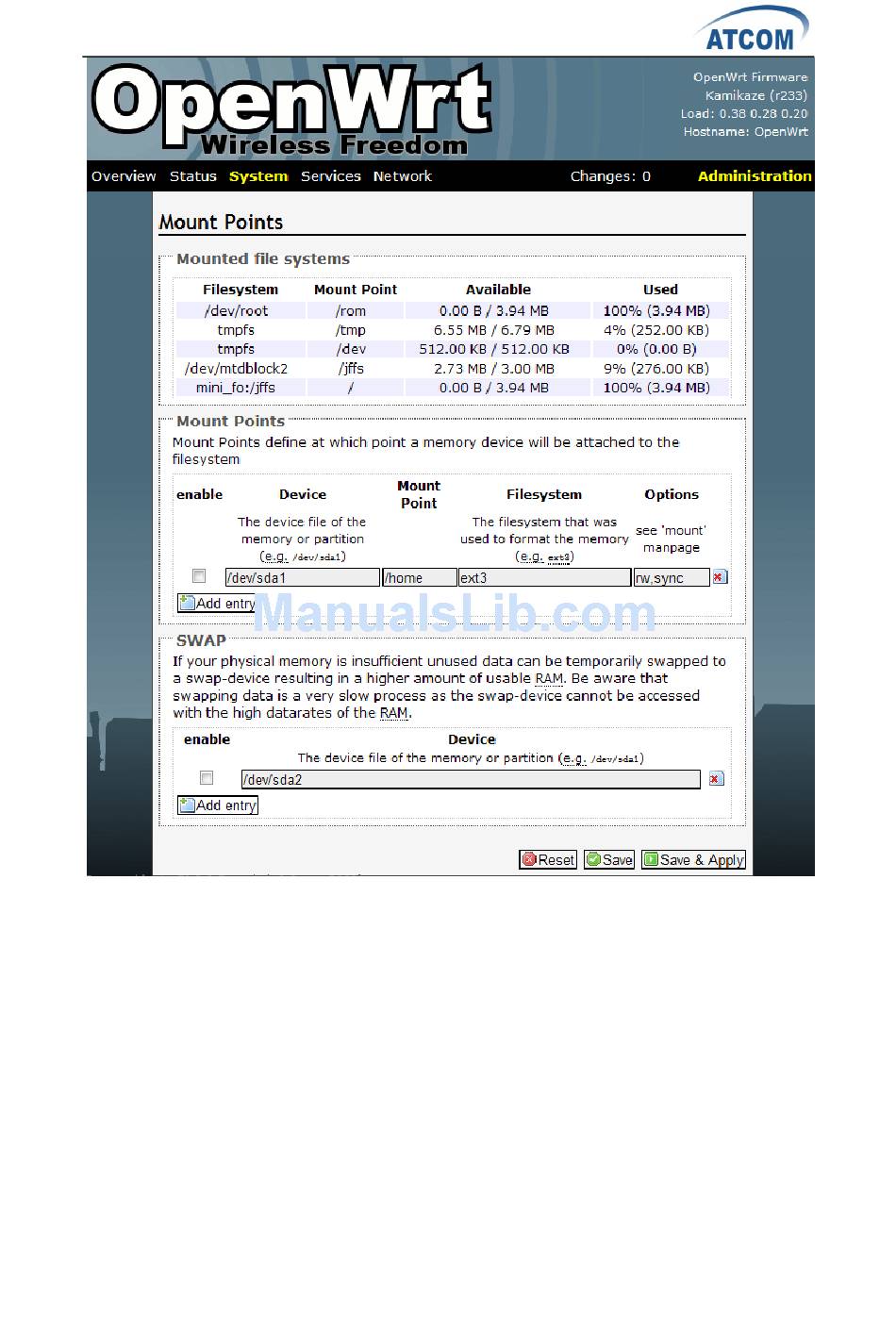The image size is (896, 1328).
Task: Switch to Administration mode link
Action: (x=754, y=176)
